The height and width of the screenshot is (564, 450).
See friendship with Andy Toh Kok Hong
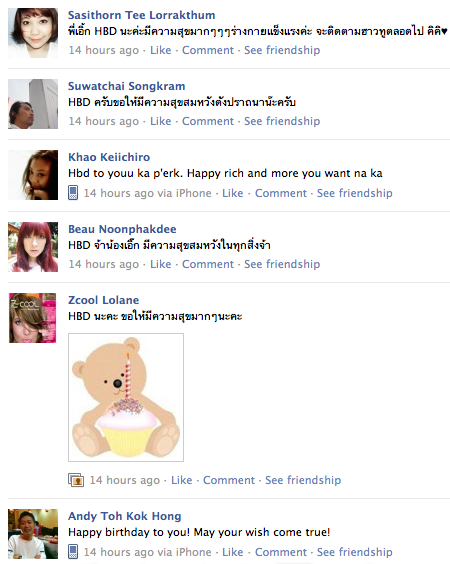(x=354, y=552)
